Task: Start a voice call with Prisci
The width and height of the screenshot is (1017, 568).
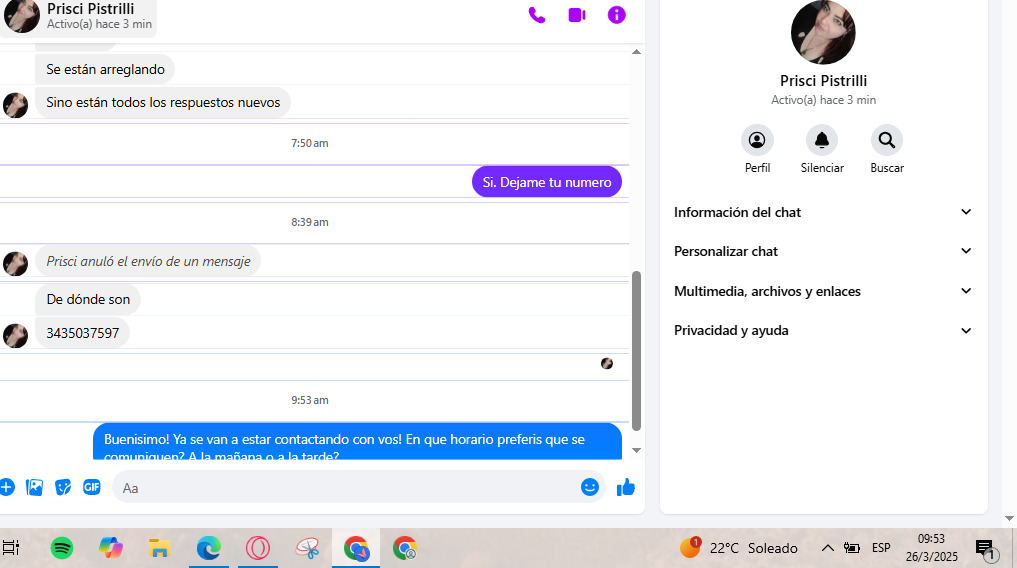Action: pyautogui.click(x=537, y=15)
